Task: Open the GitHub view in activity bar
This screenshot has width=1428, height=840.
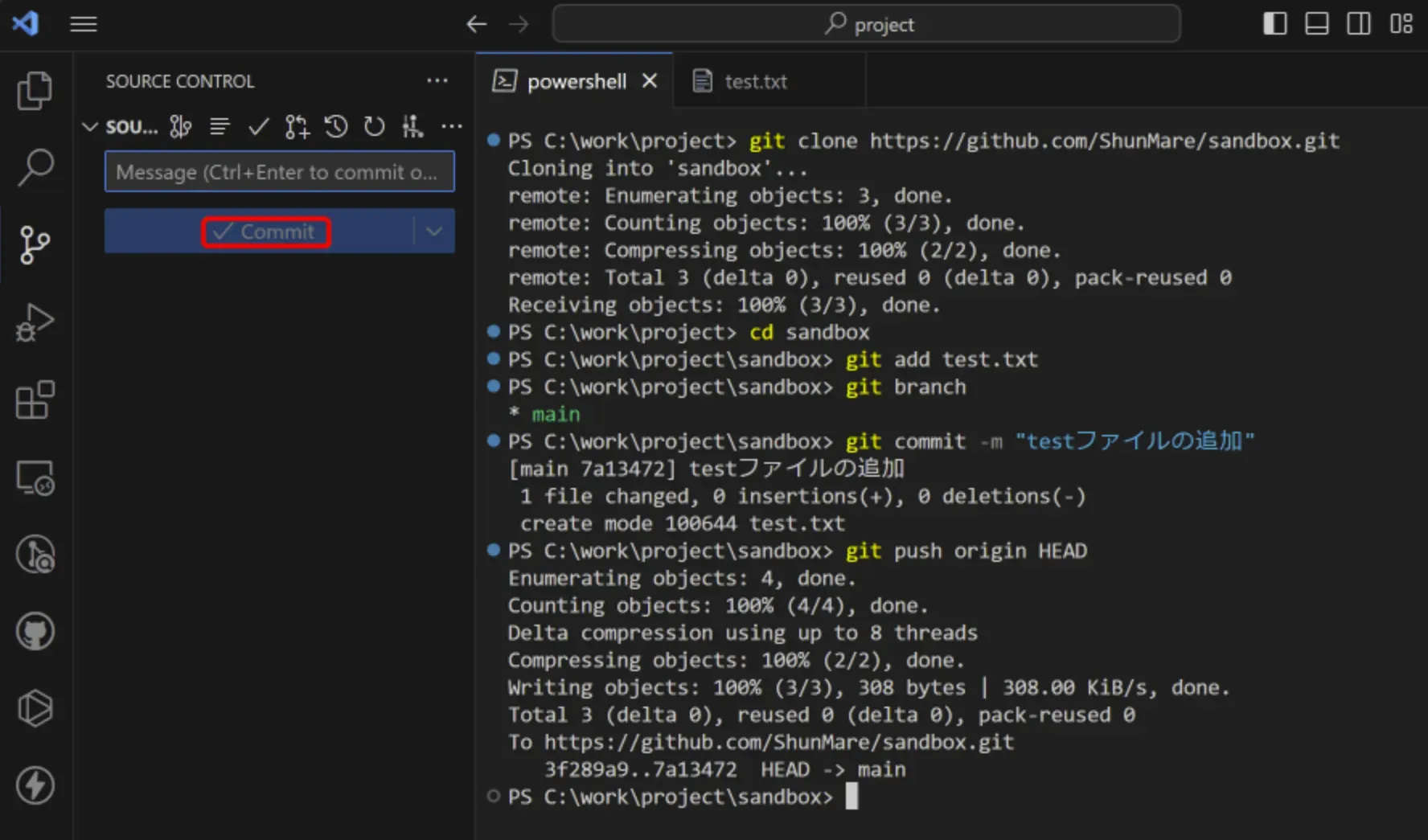Action: coord(35,631)
